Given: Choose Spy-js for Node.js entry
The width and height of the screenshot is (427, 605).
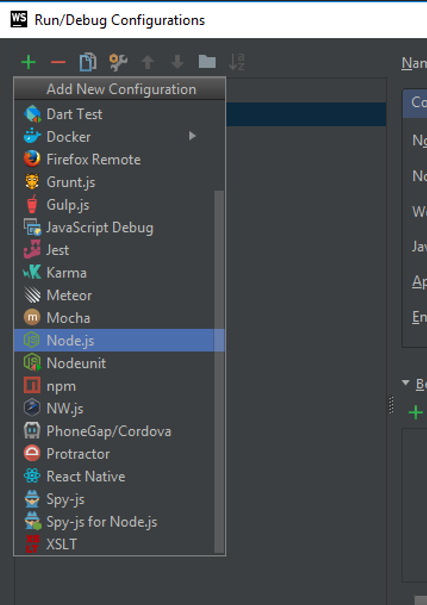Looking at the screenshot, I should pos(119,522).
